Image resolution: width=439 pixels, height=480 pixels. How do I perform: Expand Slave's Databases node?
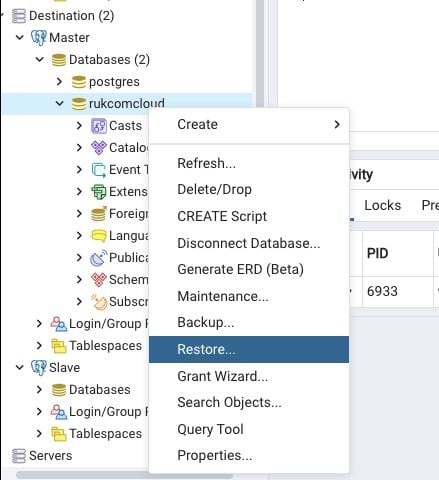point(39,389)
